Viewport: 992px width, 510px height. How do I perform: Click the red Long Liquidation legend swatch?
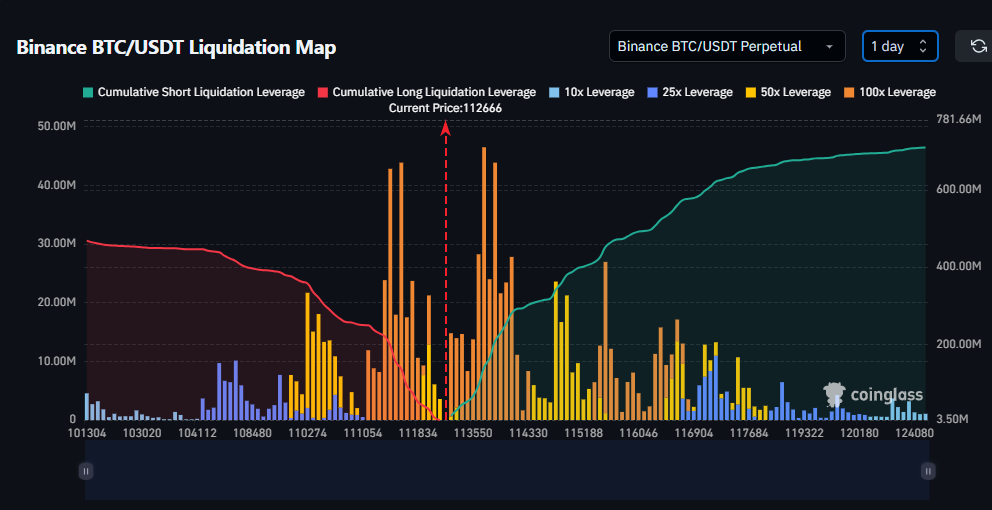pyautogui.click(x=322, y=92)
